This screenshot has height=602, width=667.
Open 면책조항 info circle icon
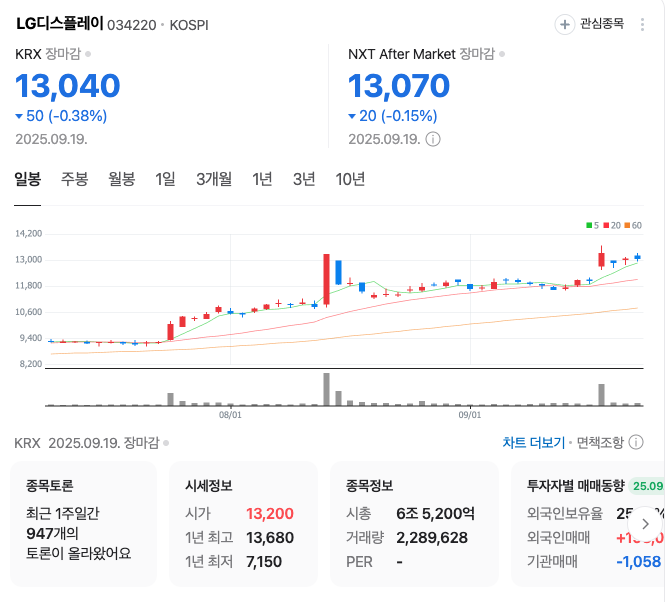636,442
